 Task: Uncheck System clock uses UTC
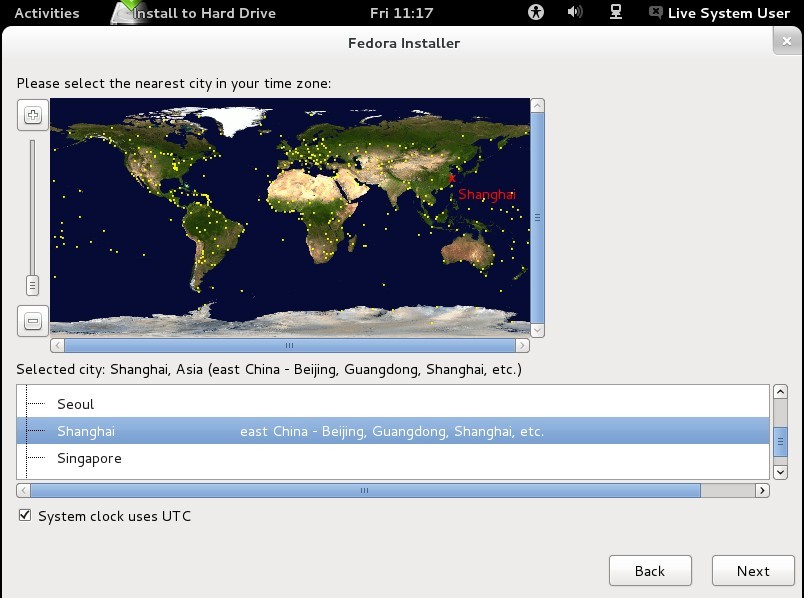(23, 516)
